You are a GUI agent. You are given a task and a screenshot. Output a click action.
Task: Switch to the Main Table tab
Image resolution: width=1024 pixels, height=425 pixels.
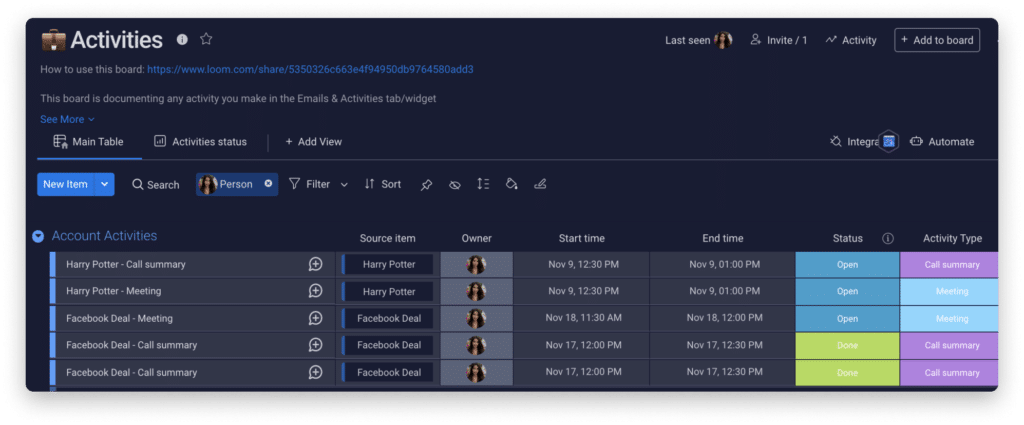pyautogui.click(x=89, y=142)
